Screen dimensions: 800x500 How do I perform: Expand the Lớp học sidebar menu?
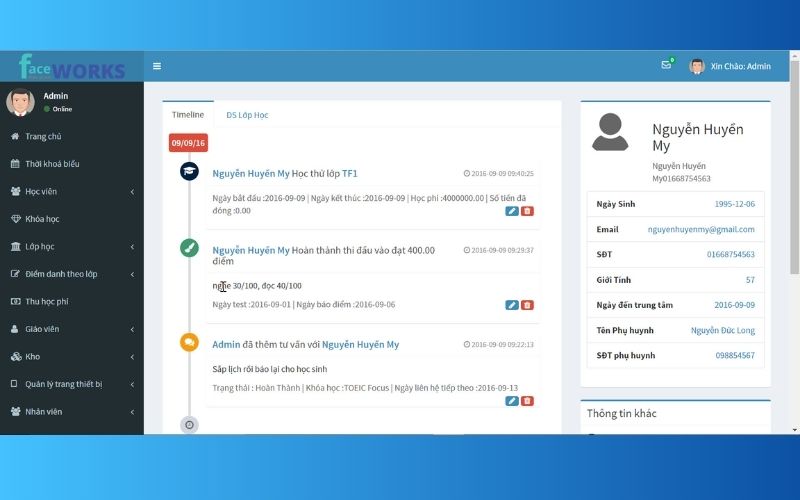coord(70,246)
